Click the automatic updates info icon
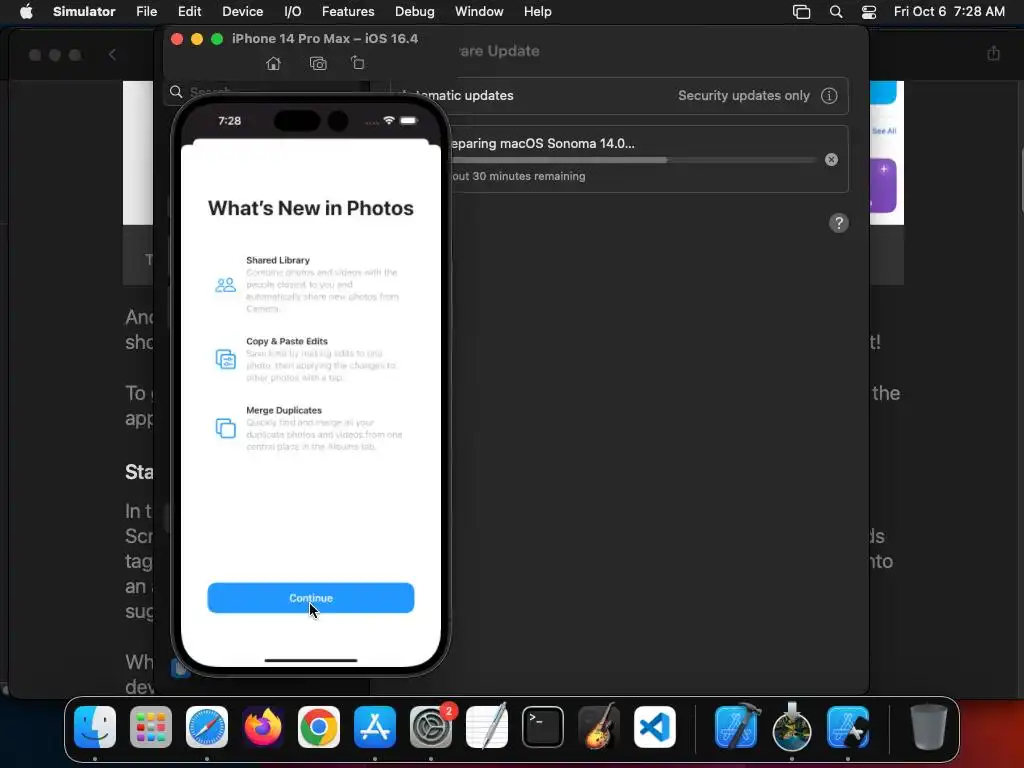This screenshot has width=1024, height=768. click(x=829, y=95)
